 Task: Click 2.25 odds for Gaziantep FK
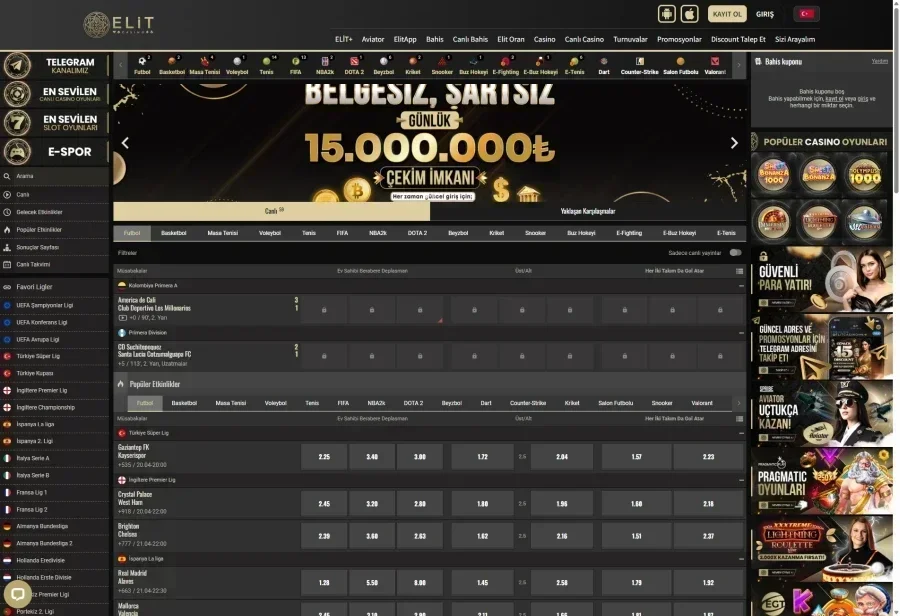pos(324,457)
